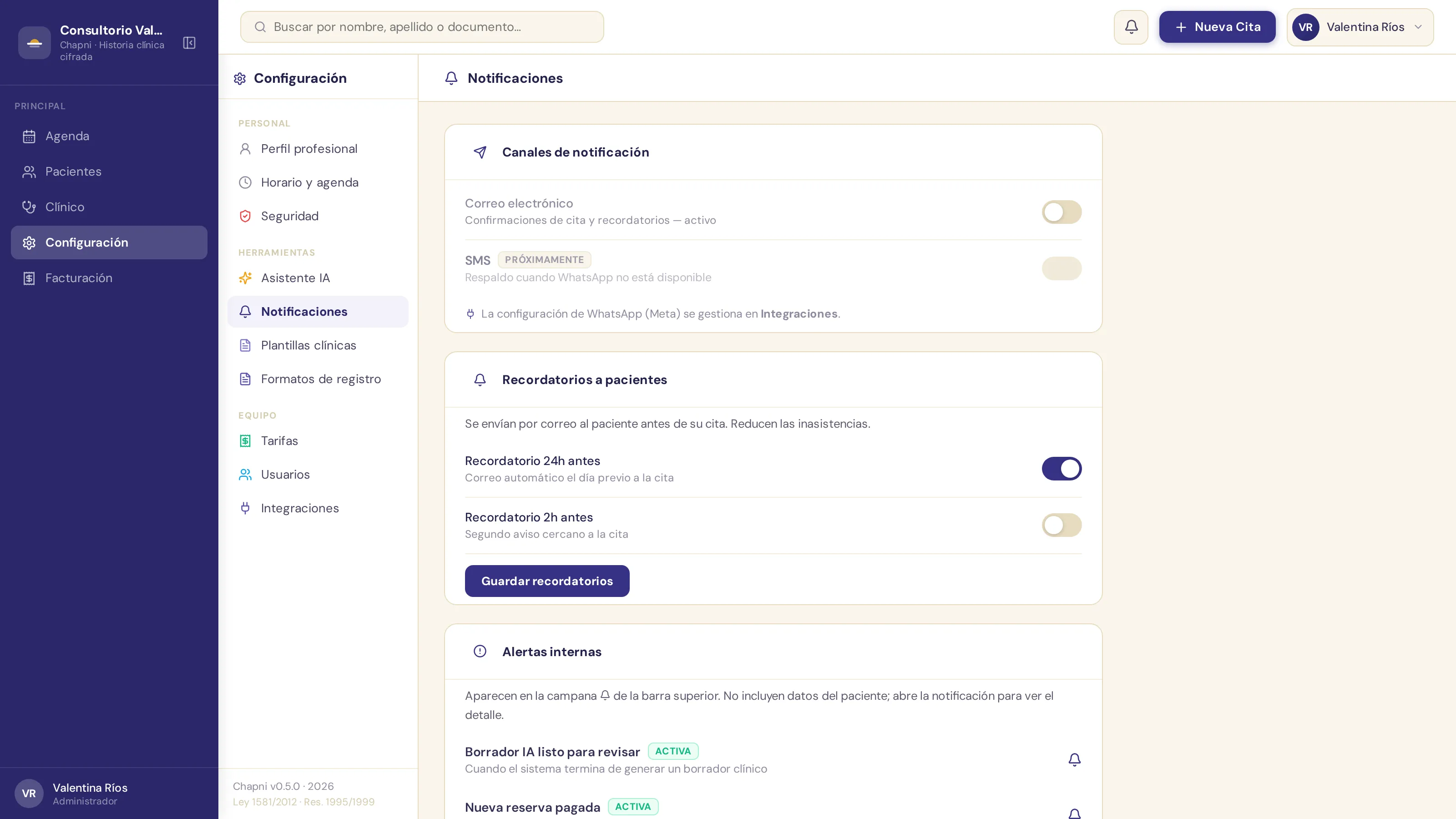Open notifications bell in top bar

(x=1131, y=27)
